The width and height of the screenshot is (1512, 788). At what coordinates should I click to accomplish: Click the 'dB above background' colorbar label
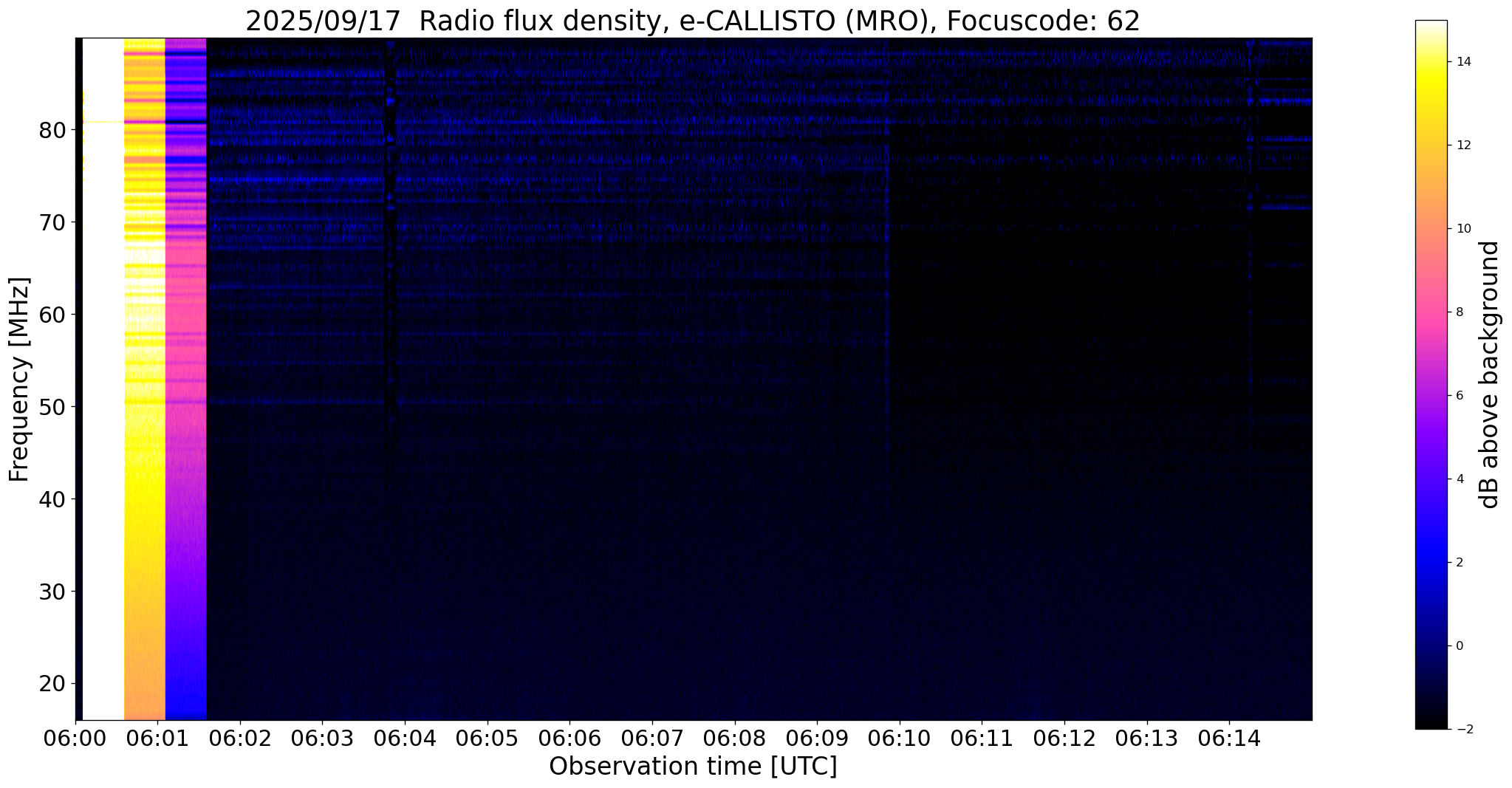[1490, 374]
